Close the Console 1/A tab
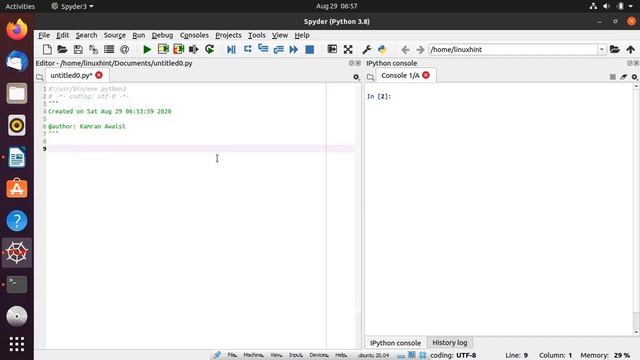The width and height of the screenshot is (640, 360). [x=426, y=75]
